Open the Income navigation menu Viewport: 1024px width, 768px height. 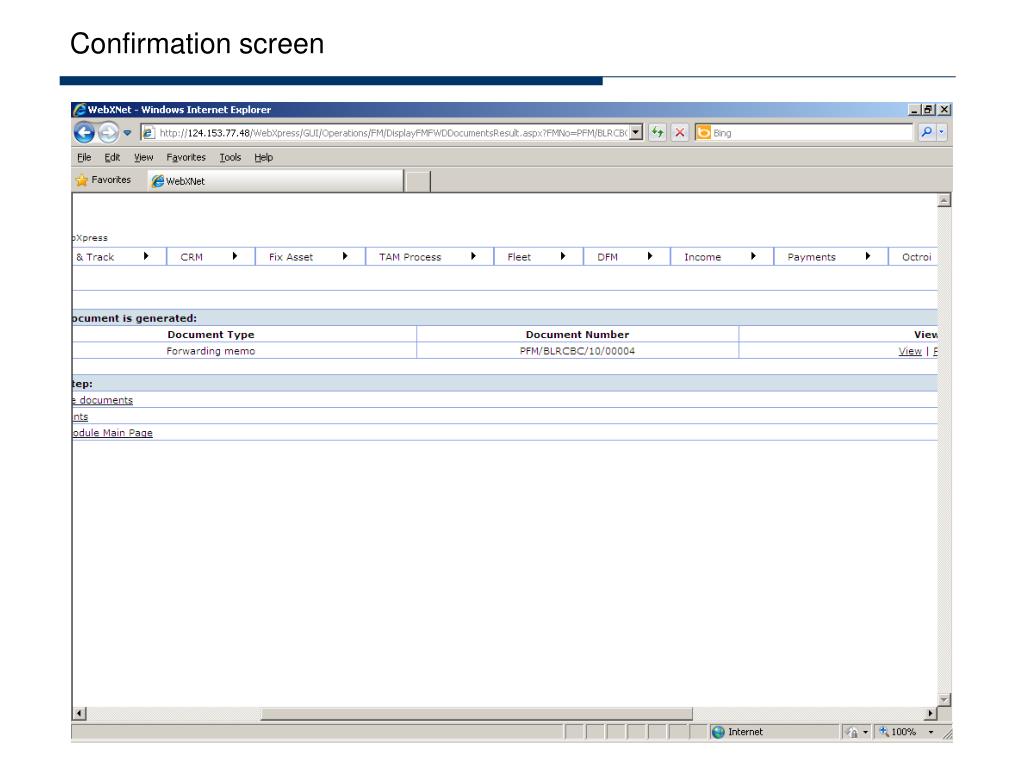click(703, 257)
